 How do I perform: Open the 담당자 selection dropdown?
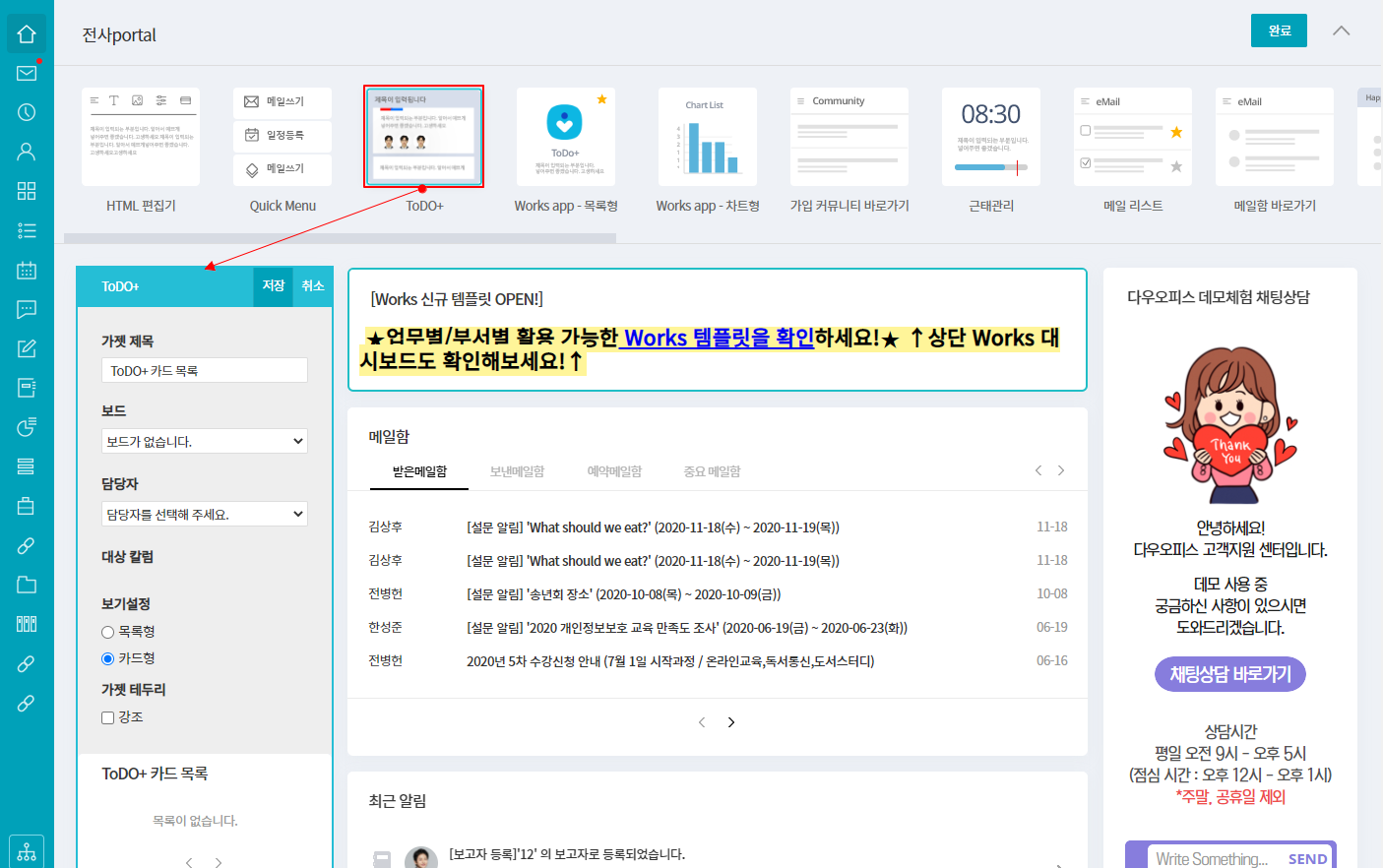click(x=205, y=514)
